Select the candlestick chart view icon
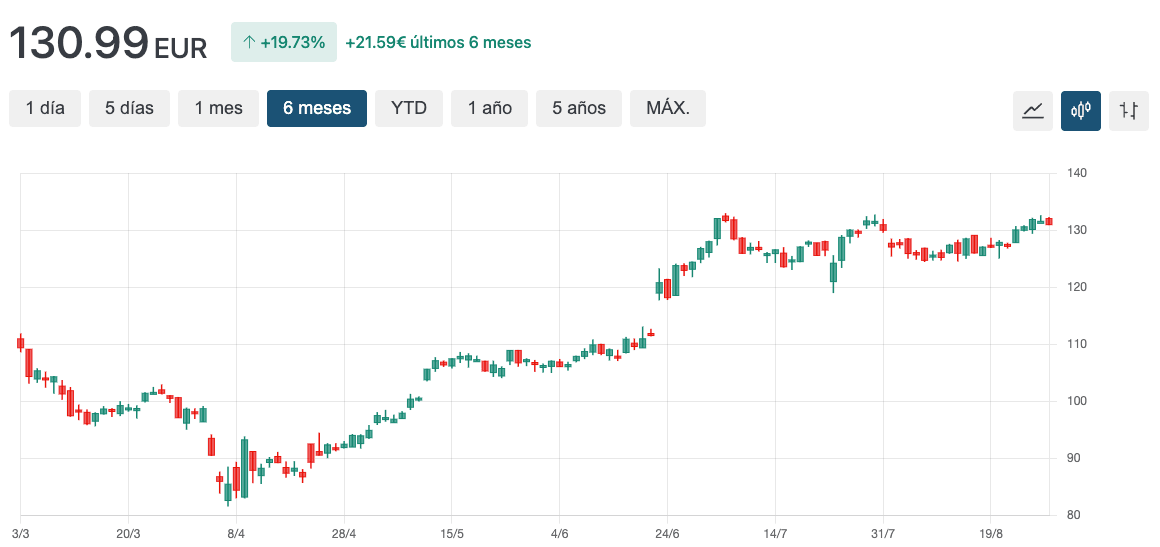The width and height of the screenshot is (1160, 547). [1081, 110]
